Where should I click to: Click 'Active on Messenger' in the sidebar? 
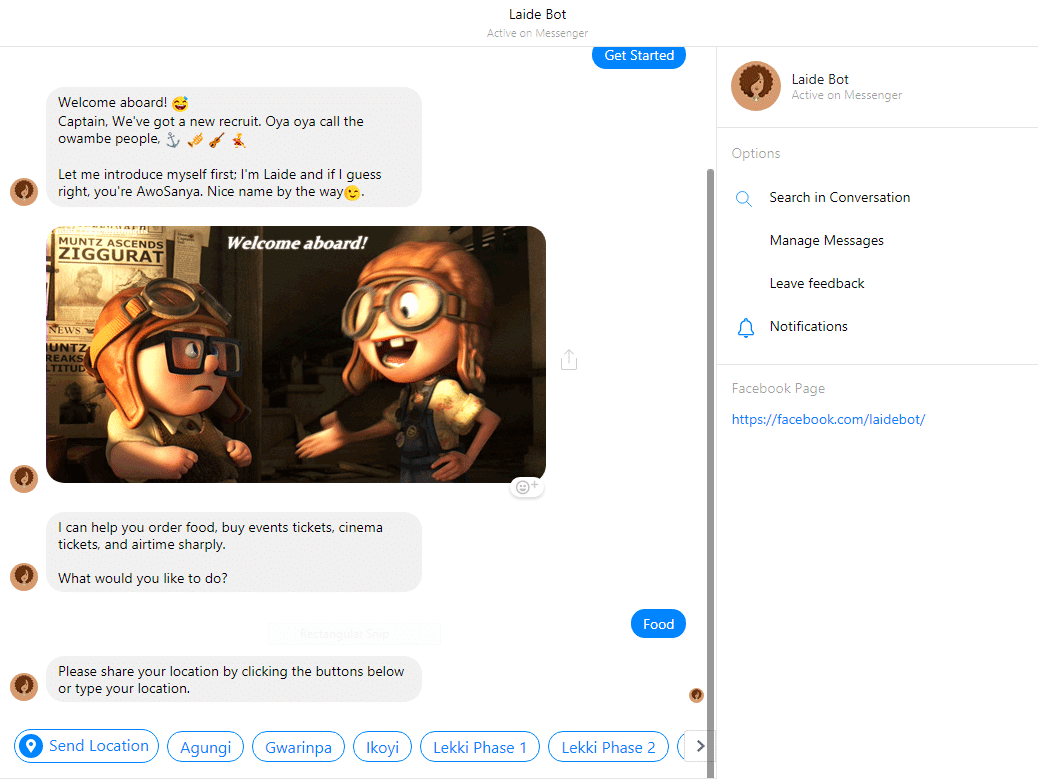pyautogui.click(x=847, y=95)
